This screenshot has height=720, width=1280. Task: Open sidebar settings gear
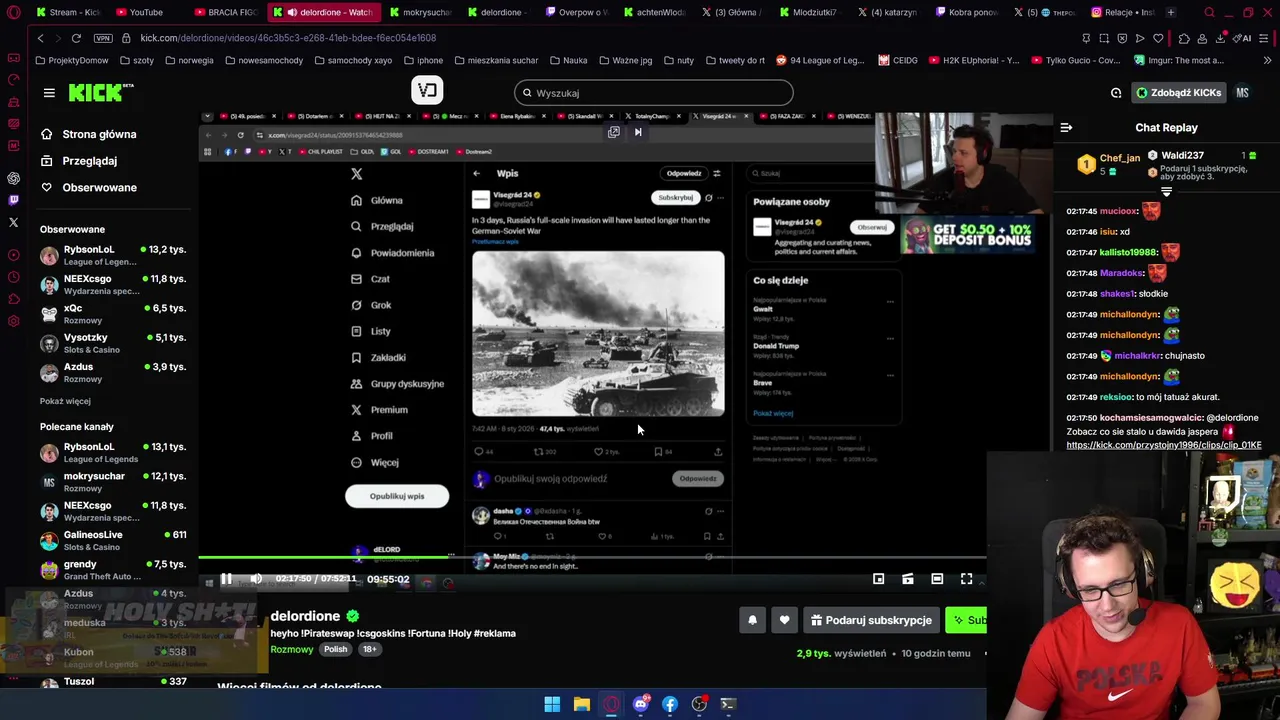coord(13,321)
